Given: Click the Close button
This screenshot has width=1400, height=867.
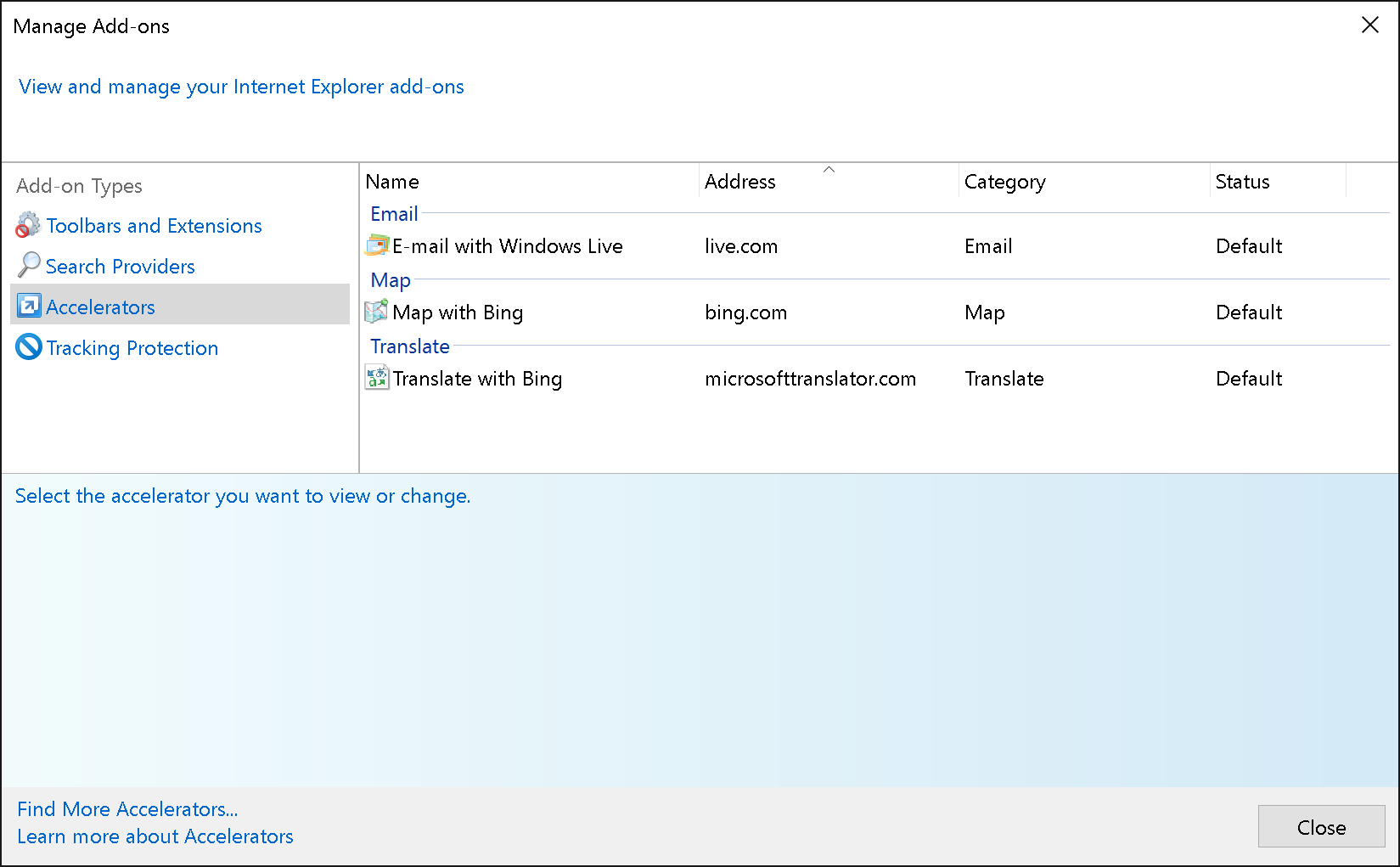Looking at the screenshot, I should [x=1321, y=826].
